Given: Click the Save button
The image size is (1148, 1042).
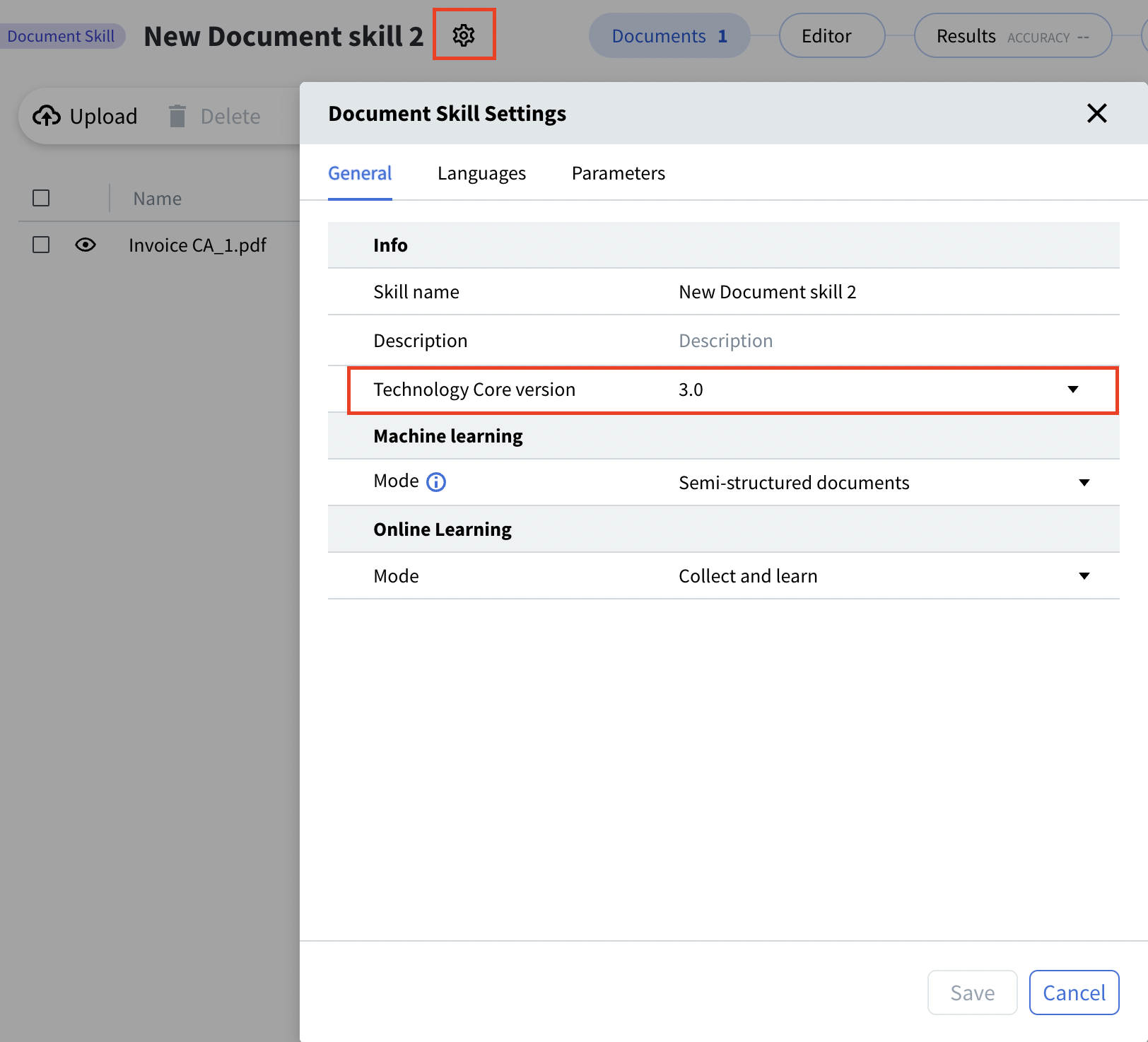Looking at the screenshot, I should point(972,993).
